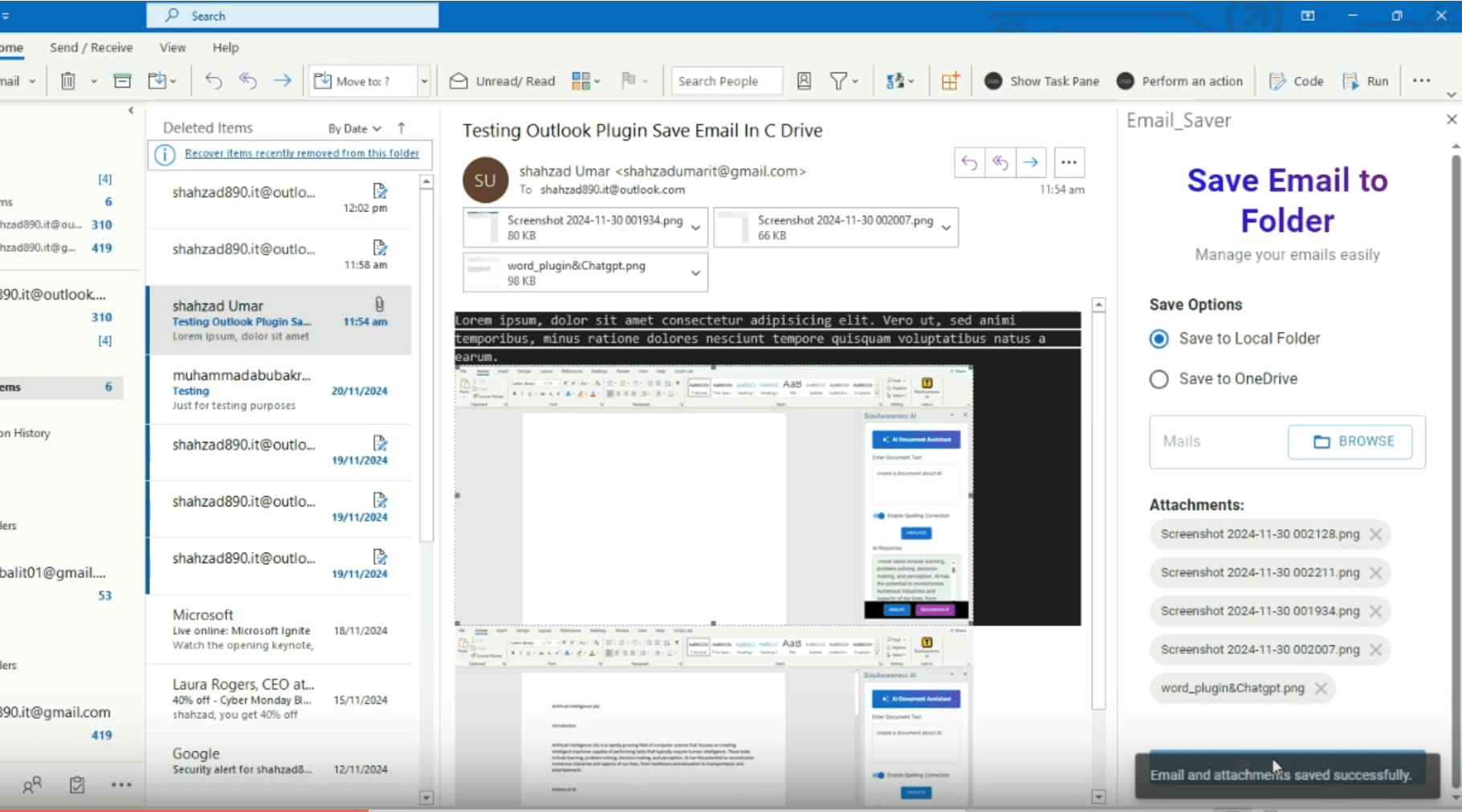Click the Code toolbar button
The width and height of the screenshot is (1462, 812).
tap(1296, 81)
